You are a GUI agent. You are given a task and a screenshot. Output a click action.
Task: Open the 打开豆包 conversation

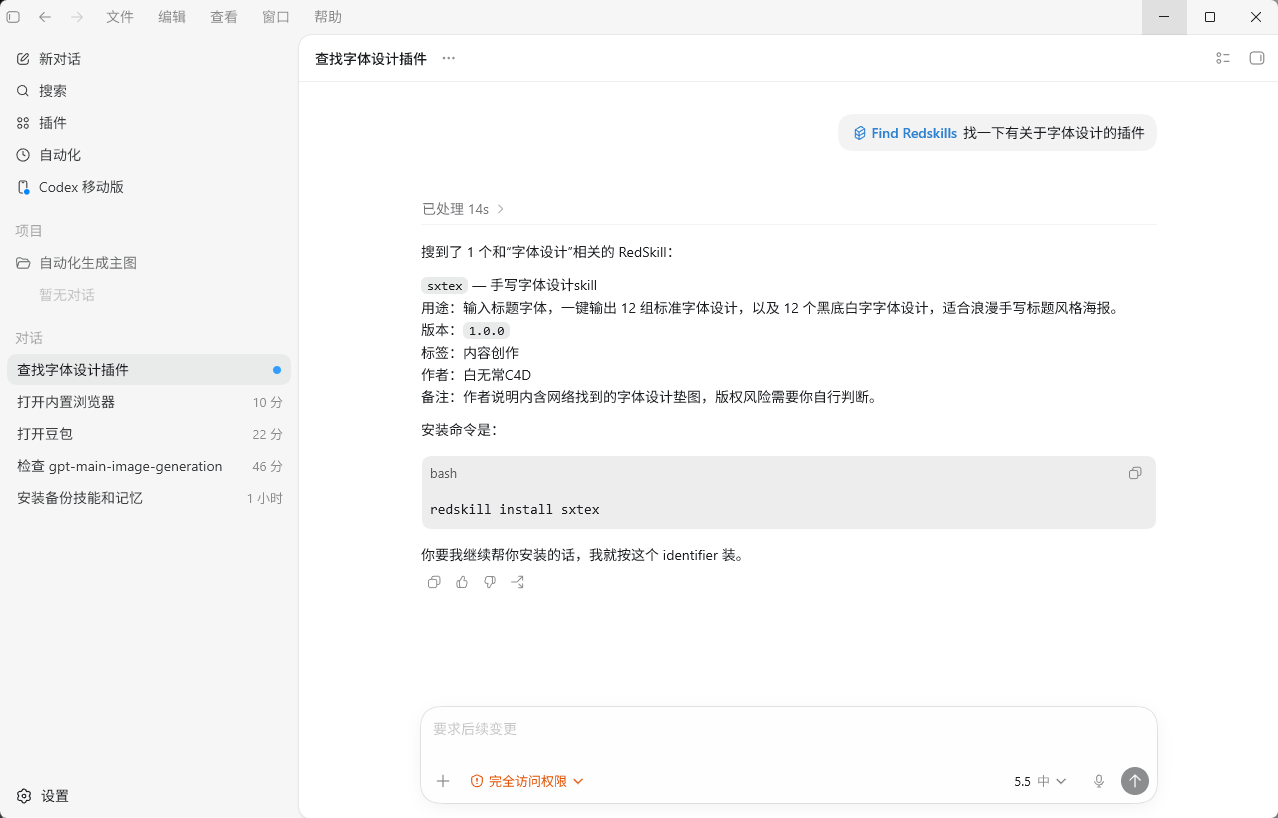point(149,434)
